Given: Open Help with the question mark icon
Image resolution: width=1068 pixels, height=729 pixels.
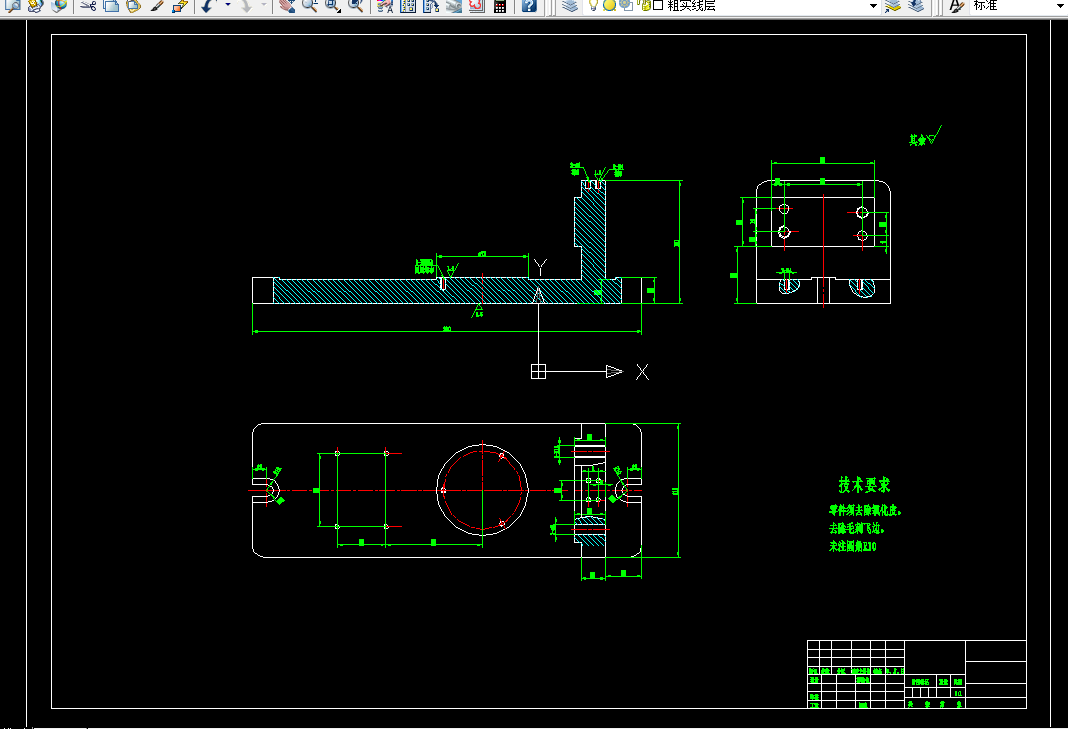Looking at the screenshot, I should tap(529, 5).
